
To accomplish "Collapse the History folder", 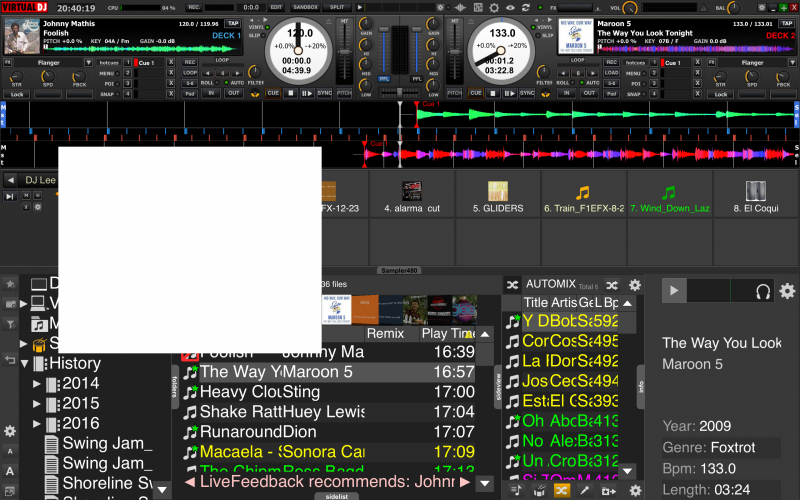I will 24,364.
